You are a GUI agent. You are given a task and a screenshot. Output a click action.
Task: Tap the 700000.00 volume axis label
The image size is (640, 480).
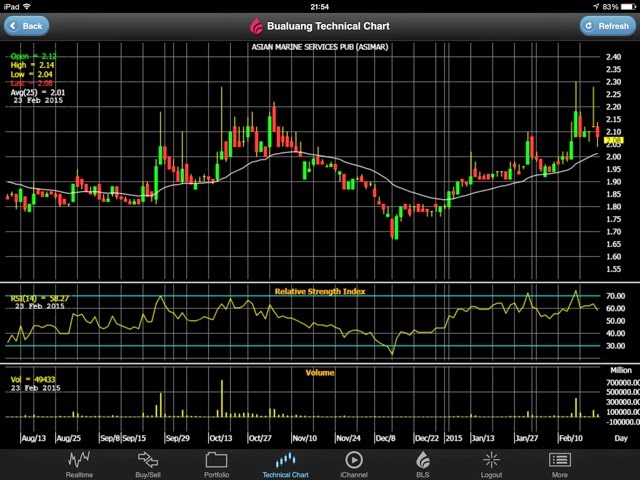623,382
